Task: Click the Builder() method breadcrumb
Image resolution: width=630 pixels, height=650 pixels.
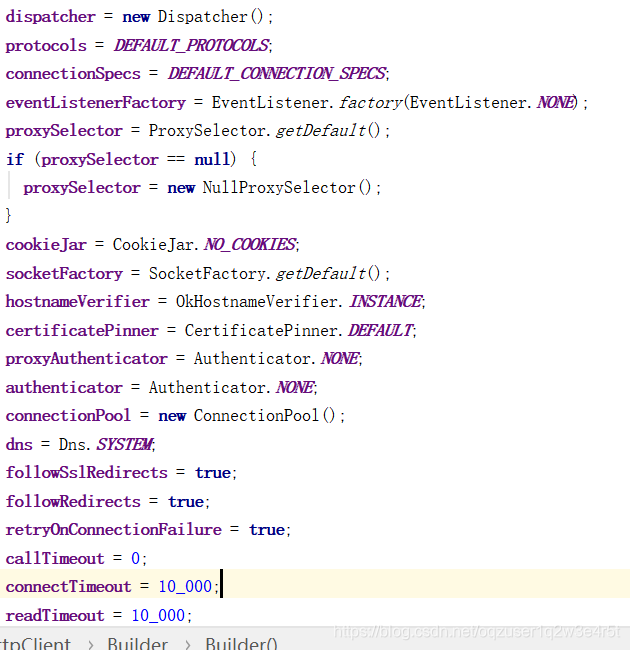Action: click(x=241, y=644)
